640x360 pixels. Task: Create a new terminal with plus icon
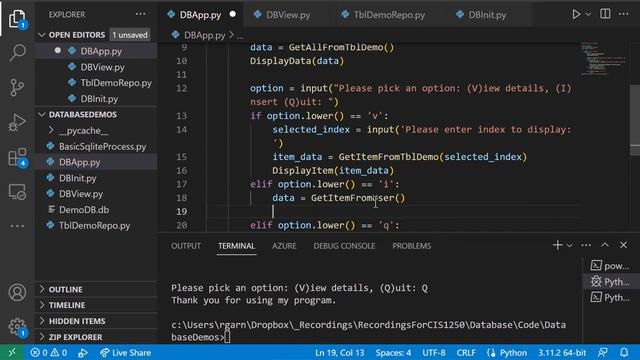pyautogui.click(x=558, y=245)
